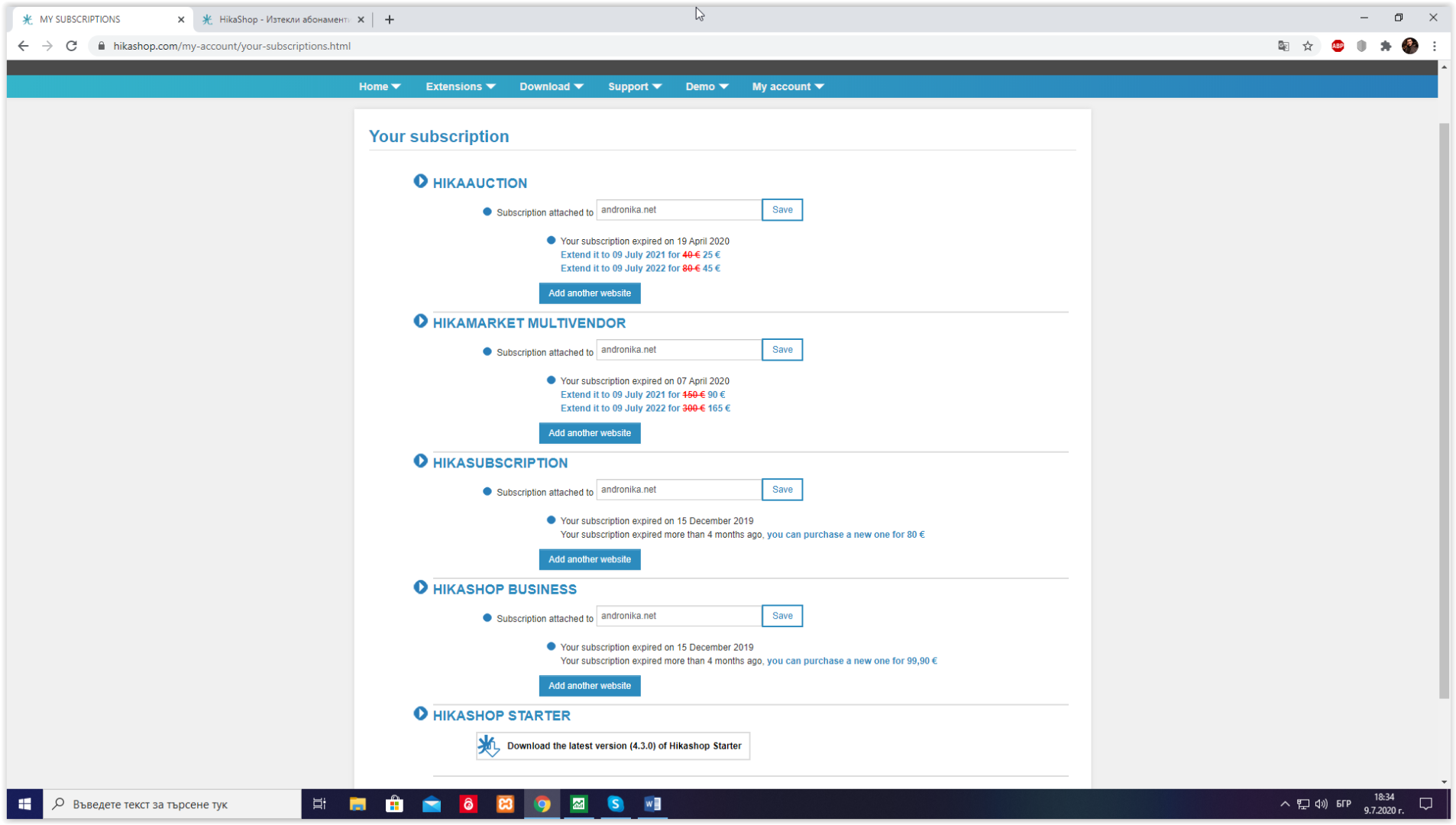This screenshot has width=1456, height=825.
Task: Open the HIKASHOP STARTER heading link
Action: [x=501, y=716]
